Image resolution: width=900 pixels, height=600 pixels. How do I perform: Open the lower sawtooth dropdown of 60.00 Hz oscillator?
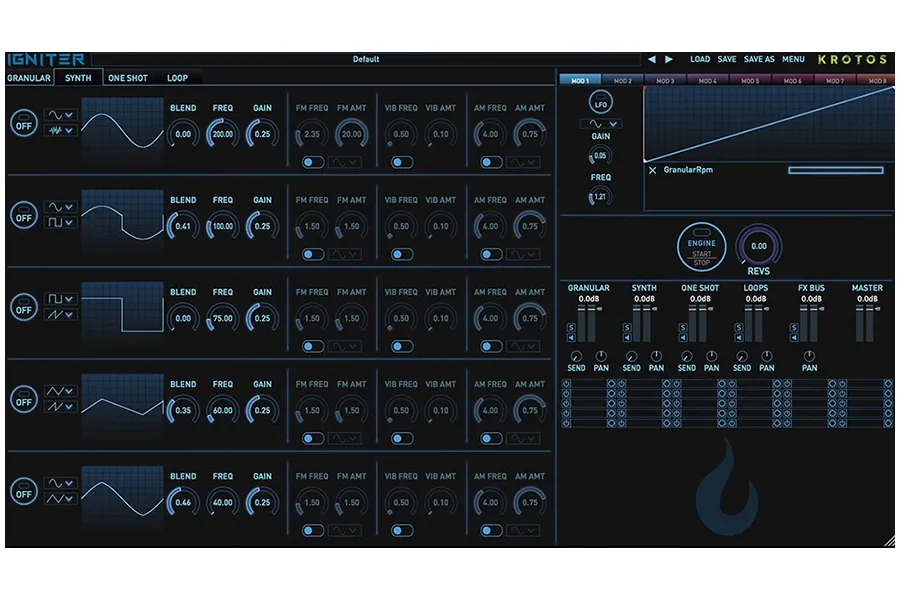tap(61, 407)
